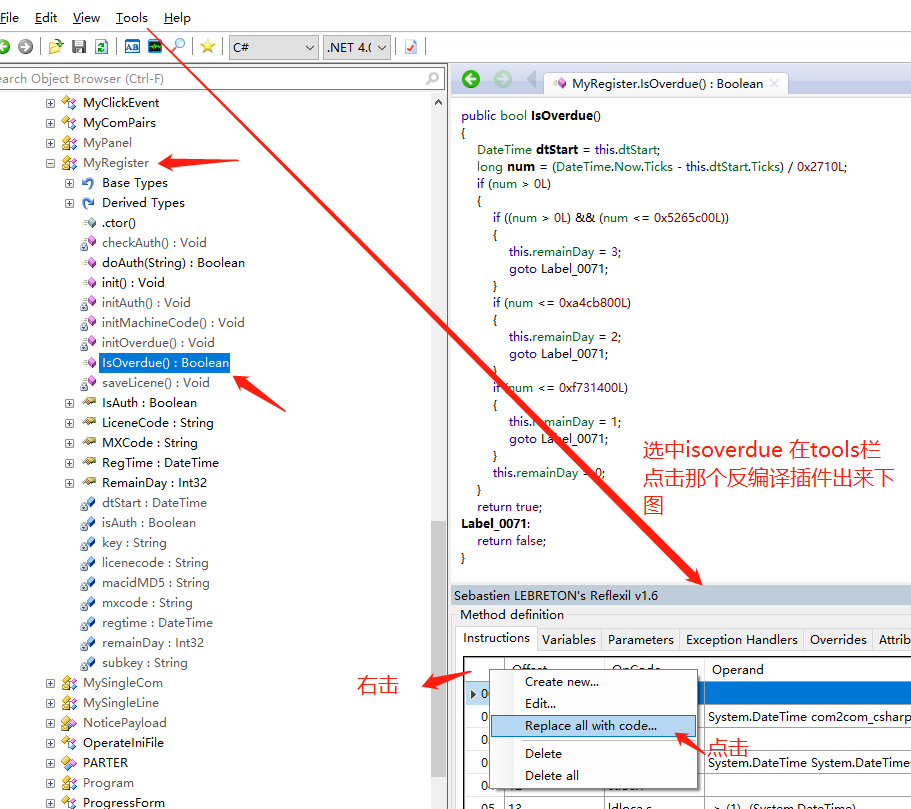
Task: Click the Save floppy disk icon
Action: pyautogui.click(x=79, y=46)
